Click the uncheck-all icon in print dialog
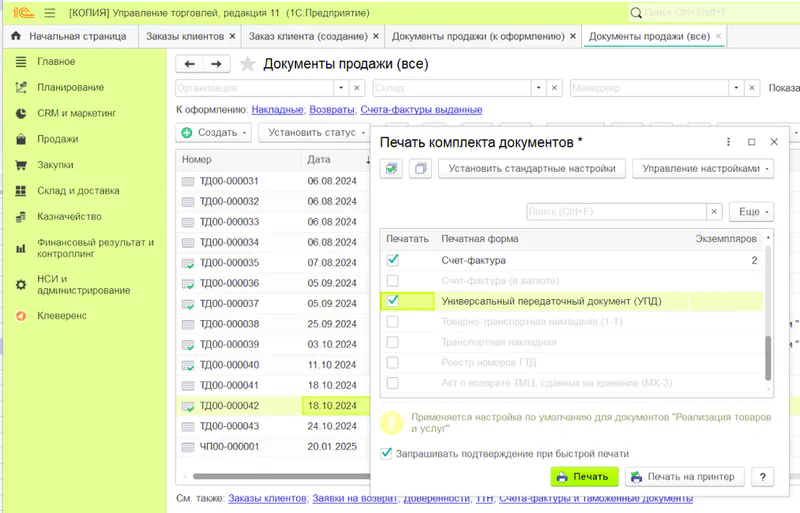 point(420,169)
